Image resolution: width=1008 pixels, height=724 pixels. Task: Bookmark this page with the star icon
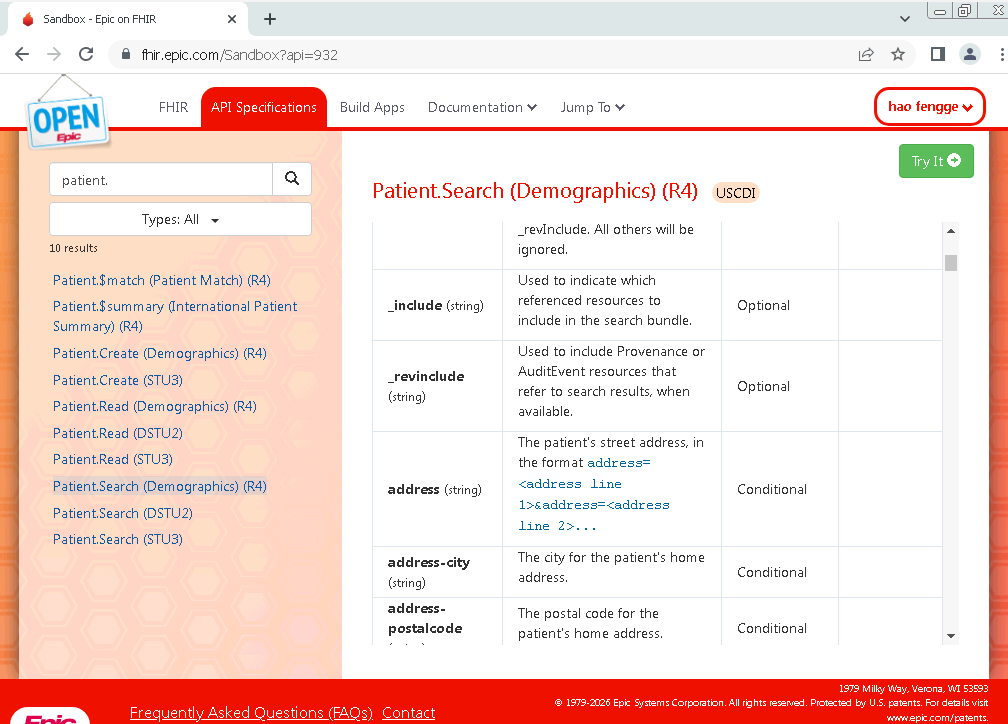coord(898,55)
